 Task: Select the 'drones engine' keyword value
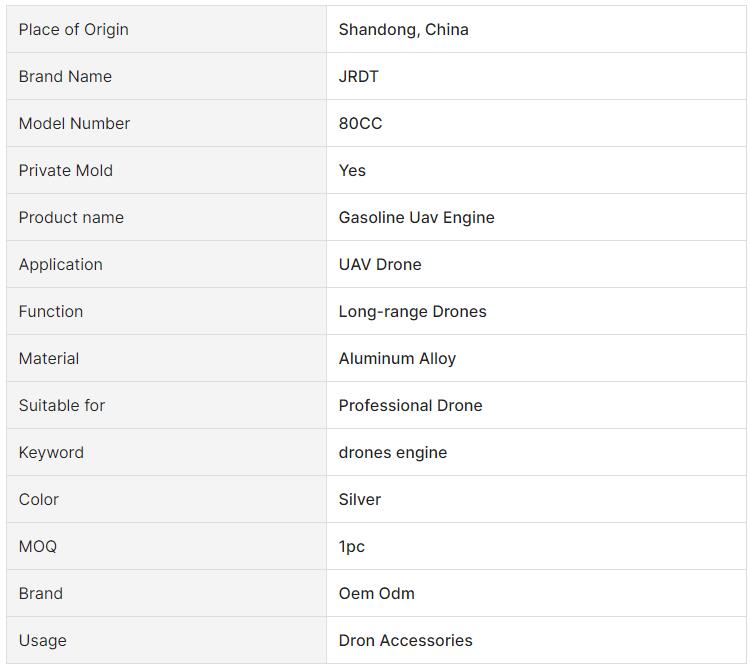[392, 452]
